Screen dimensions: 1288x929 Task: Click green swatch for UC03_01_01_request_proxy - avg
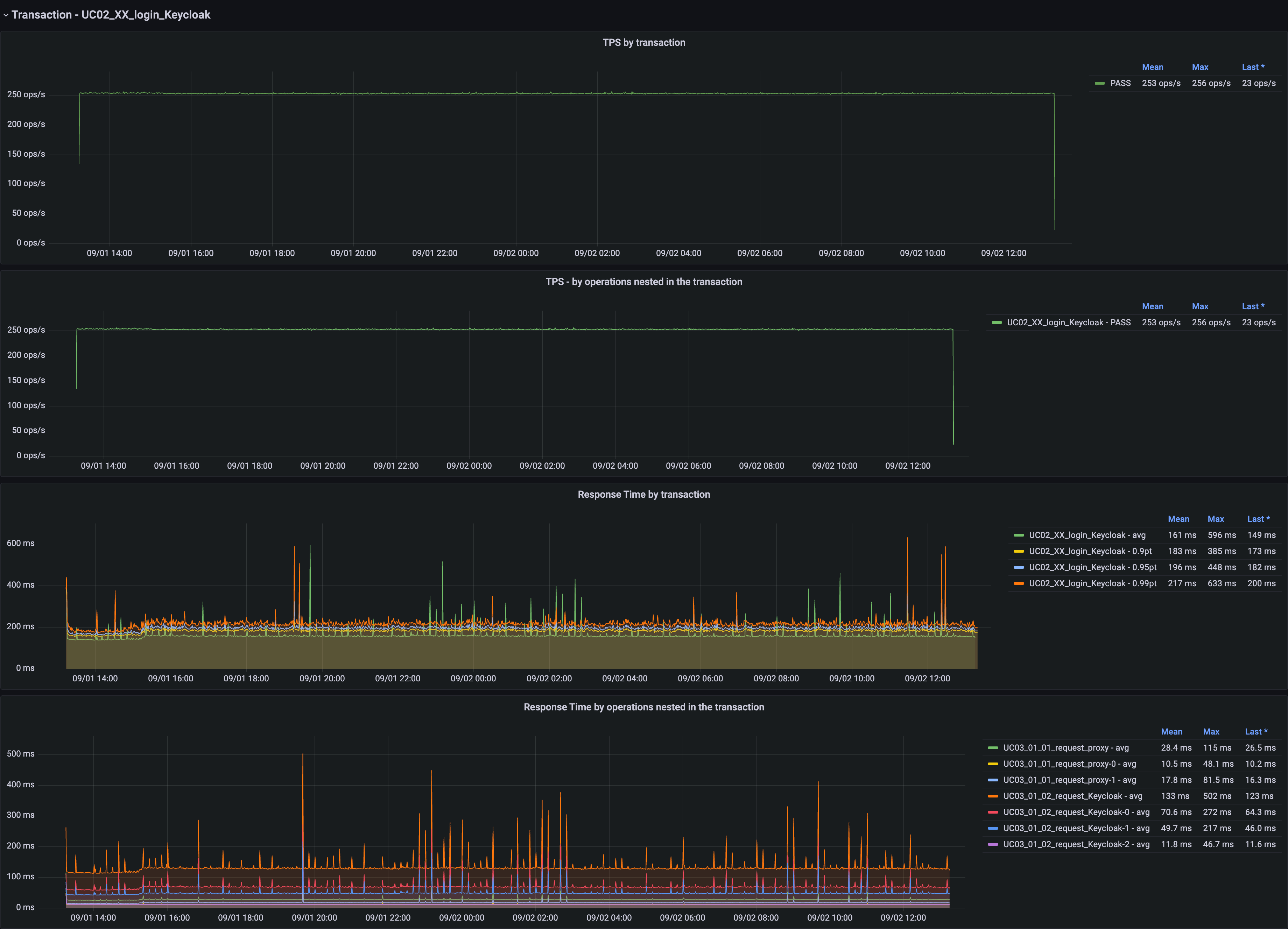(x=993, y=748)
